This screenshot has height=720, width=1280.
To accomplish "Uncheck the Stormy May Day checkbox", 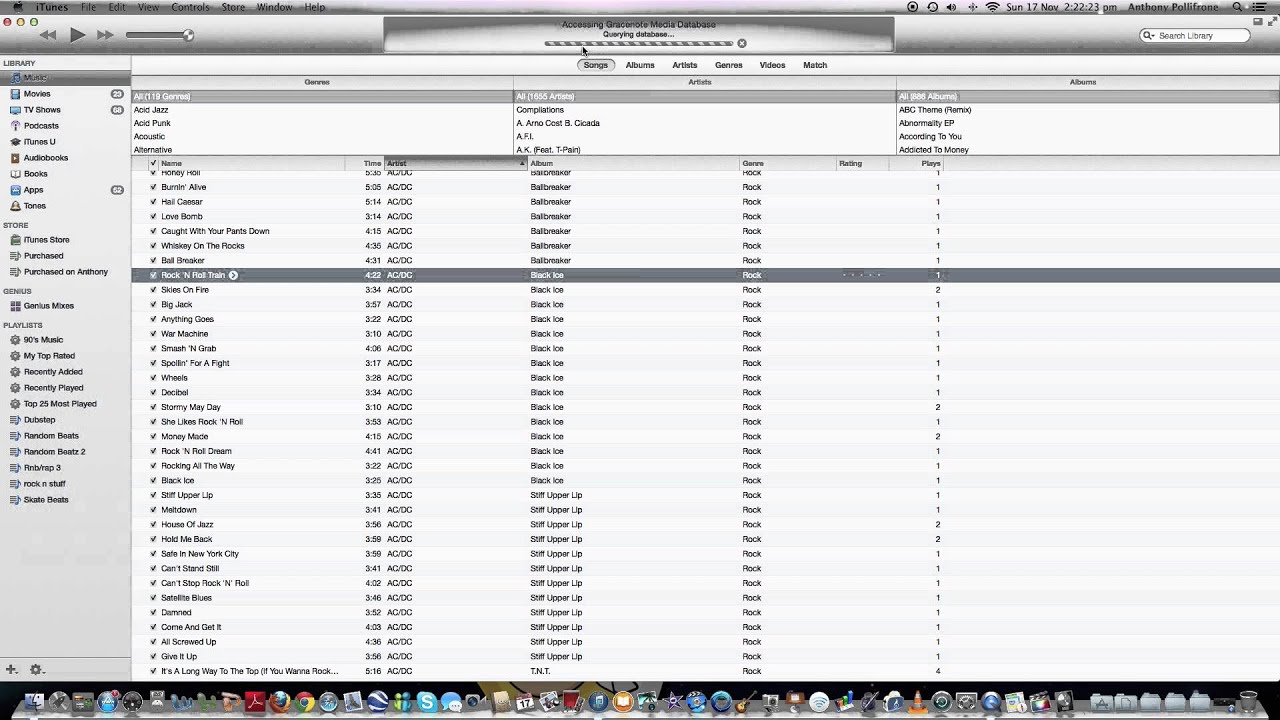I will click(153, 407).
